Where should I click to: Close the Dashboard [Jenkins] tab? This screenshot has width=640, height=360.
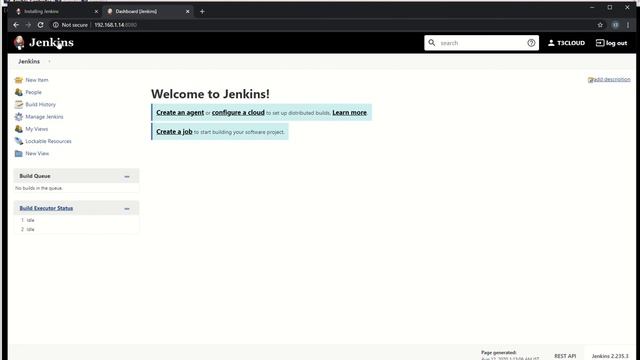click(x=188, y=11)
